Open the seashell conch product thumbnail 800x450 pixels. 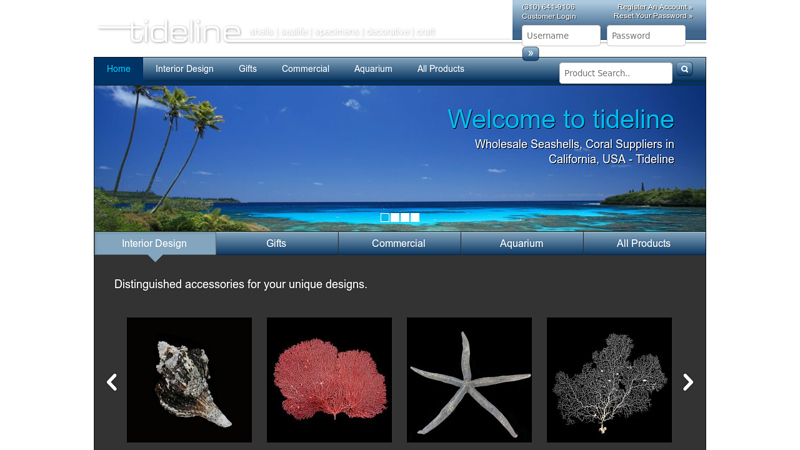(x=189, y=380)
